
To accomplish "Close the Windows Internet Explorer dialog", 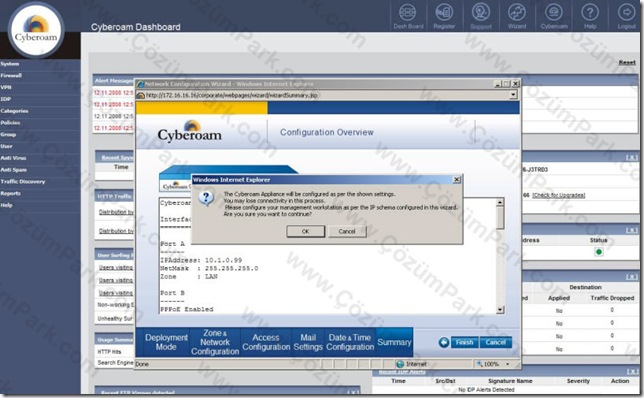I will [x=456, y=179].
